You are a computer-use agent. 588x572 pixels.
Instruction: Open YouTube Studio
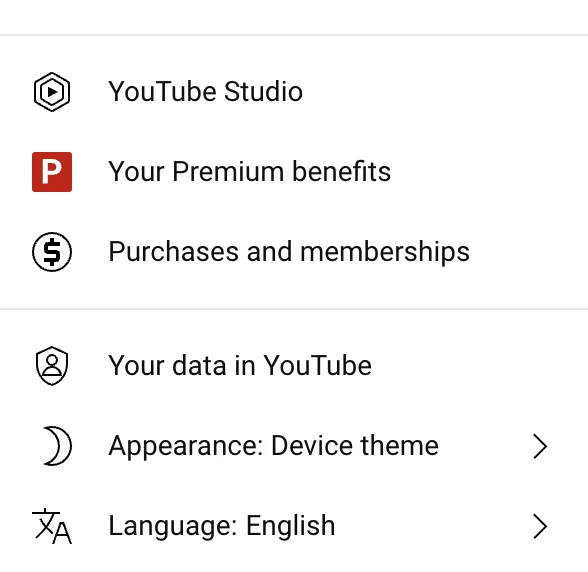[x=294, y=92]
